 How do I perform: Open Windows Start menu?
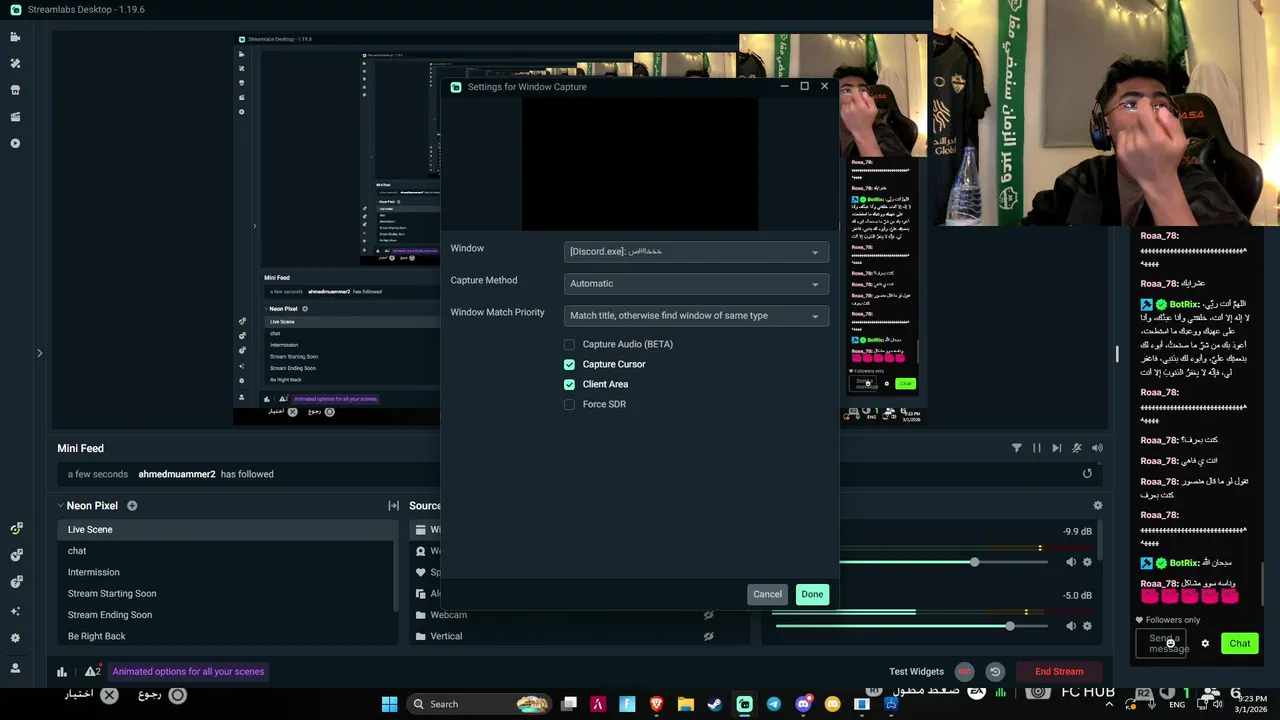pyautogui.click(x=389, y=704)
